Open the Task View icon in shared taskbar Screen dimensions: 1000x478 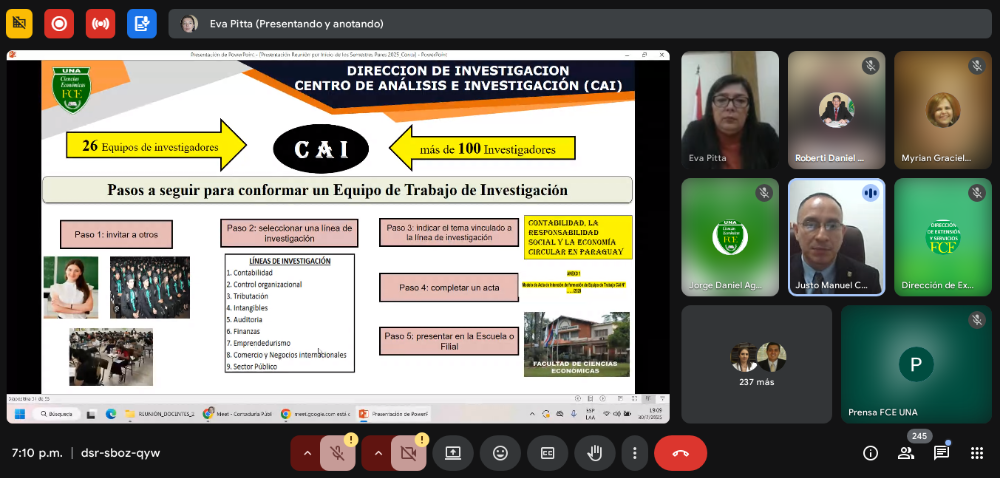coord(91,414)
